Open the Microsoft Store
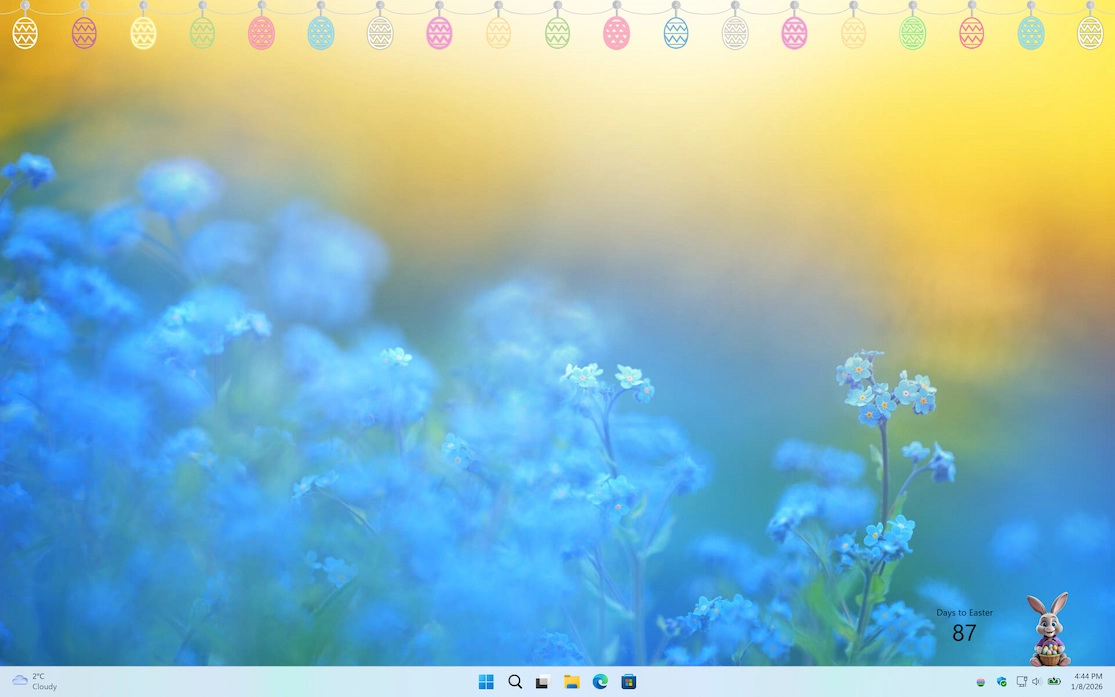This screenshot has width=1115, height=697. coord(628,681)
